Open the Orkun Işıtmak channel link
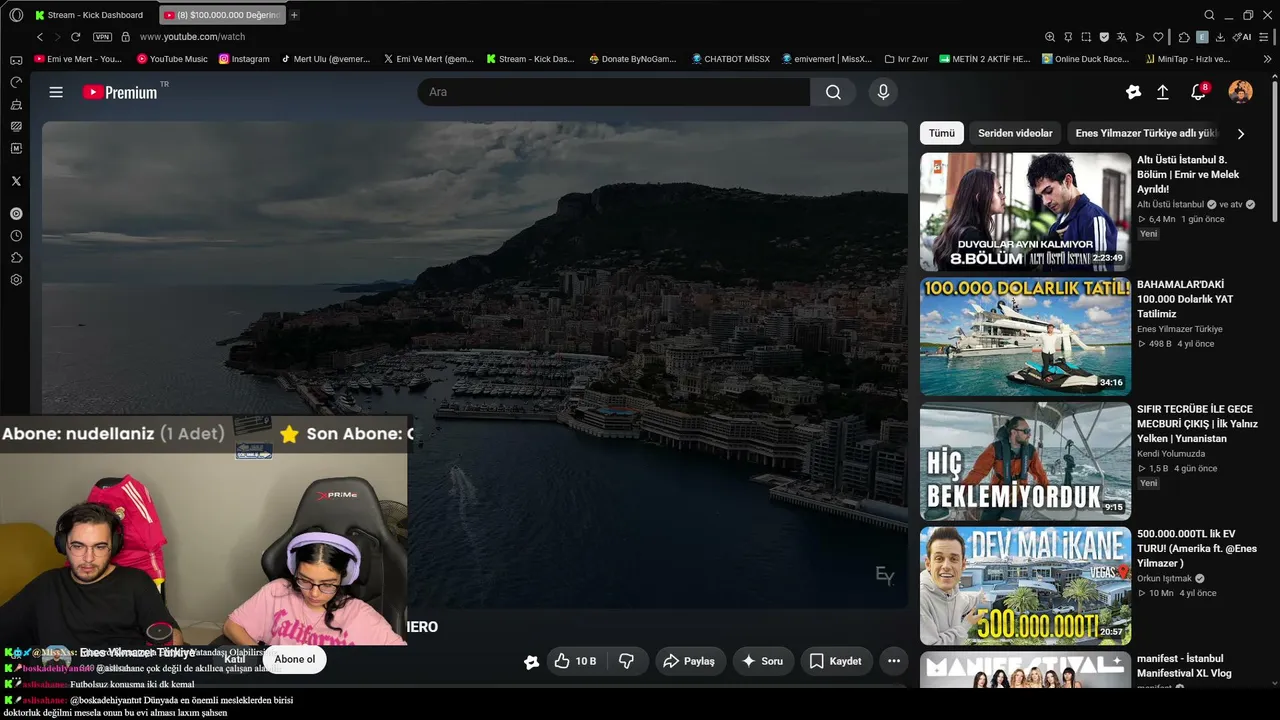Image resolution: width=1280 pixels, height=720 pixels. (x=1165, y=578)
